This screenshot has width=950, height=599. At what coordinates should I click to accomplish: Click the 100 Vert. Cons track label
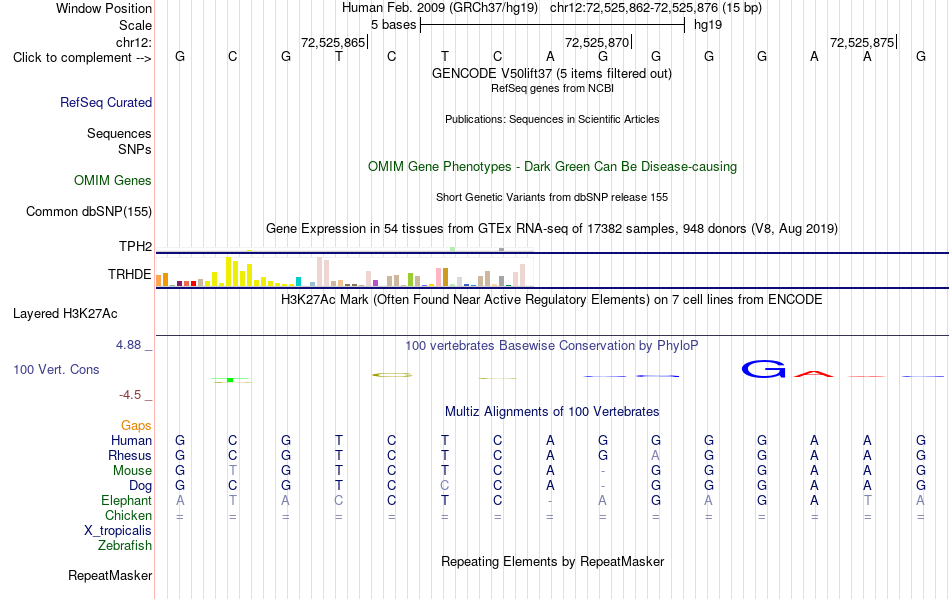click(56, 369)
